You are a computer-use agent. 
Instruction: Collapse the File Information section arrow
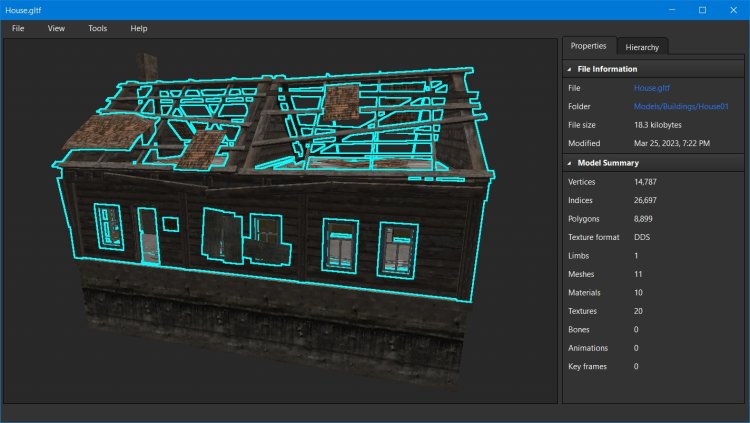[570, 69]
